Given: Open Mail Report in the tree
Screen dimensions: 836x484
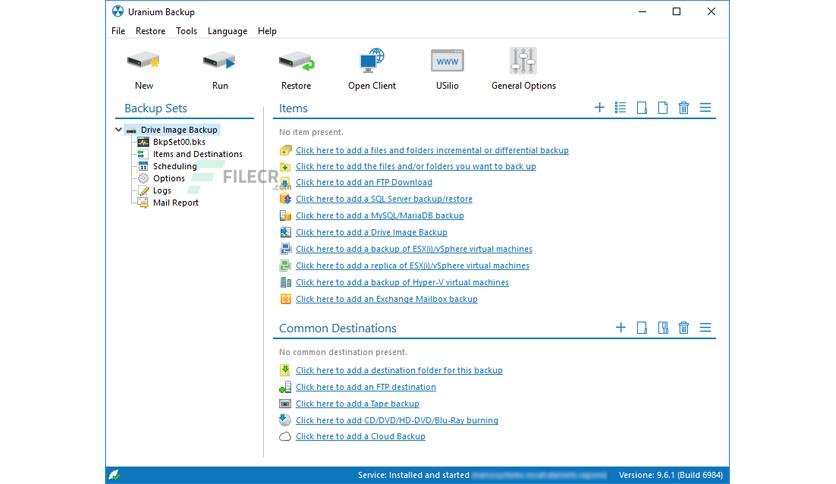Looking at the screenshot, I should (x=175, y=203).
